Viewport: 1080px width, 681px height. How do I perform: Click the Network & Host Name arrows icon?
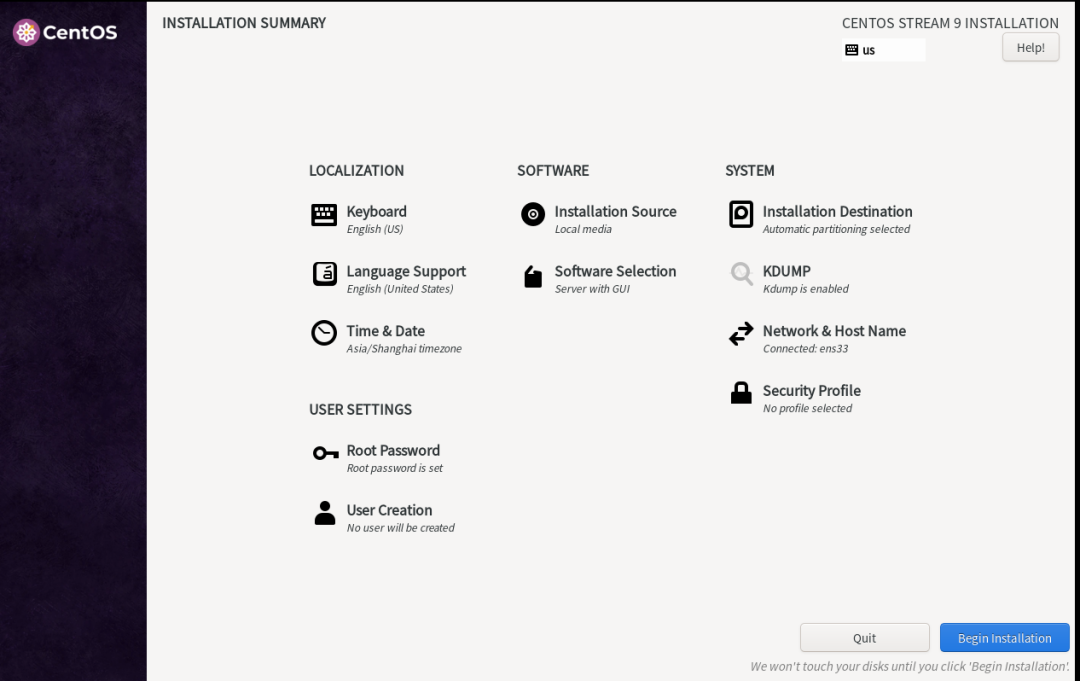point(741,334)
